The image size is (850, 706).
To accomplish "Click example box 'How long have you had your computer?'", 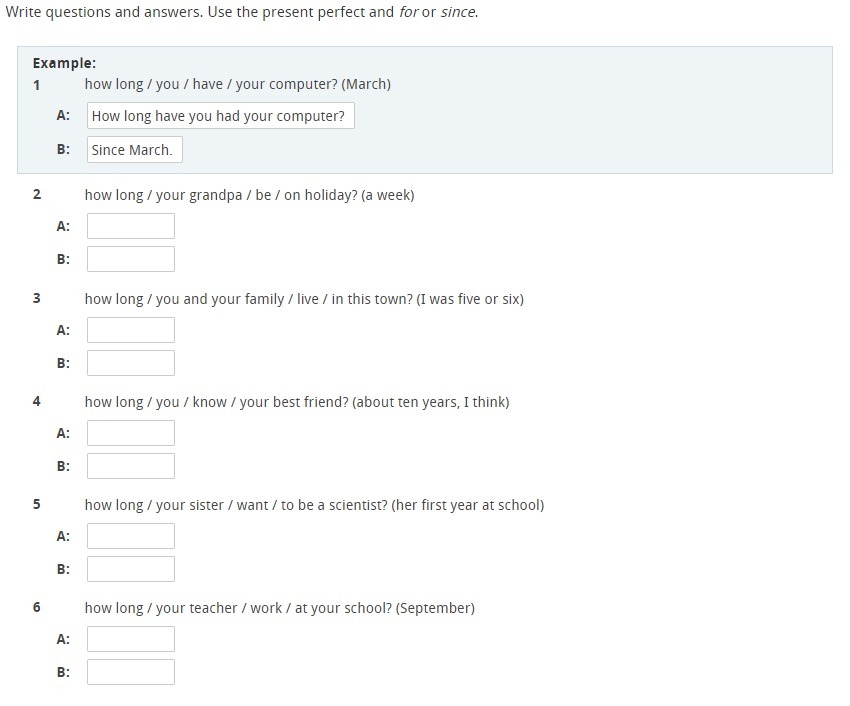I will [x=220, y=116].
